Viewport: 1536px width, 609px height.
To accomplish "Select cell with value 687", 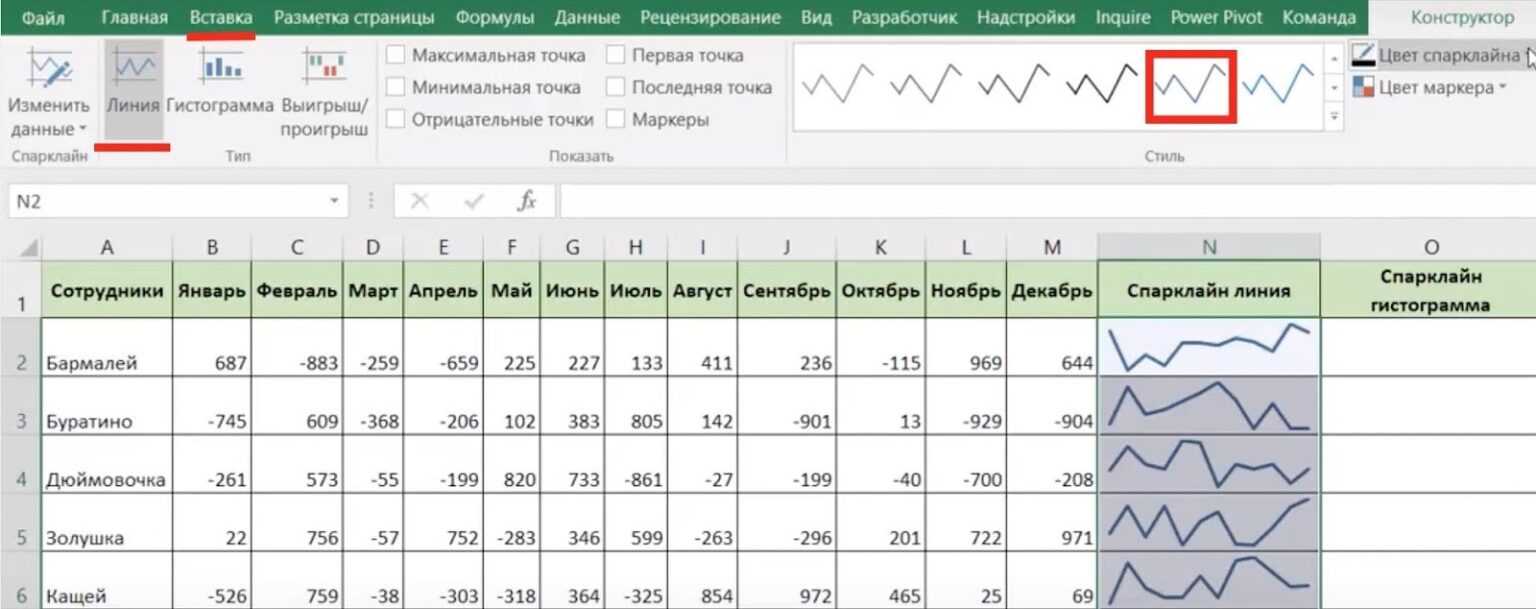I will point(212,347).
